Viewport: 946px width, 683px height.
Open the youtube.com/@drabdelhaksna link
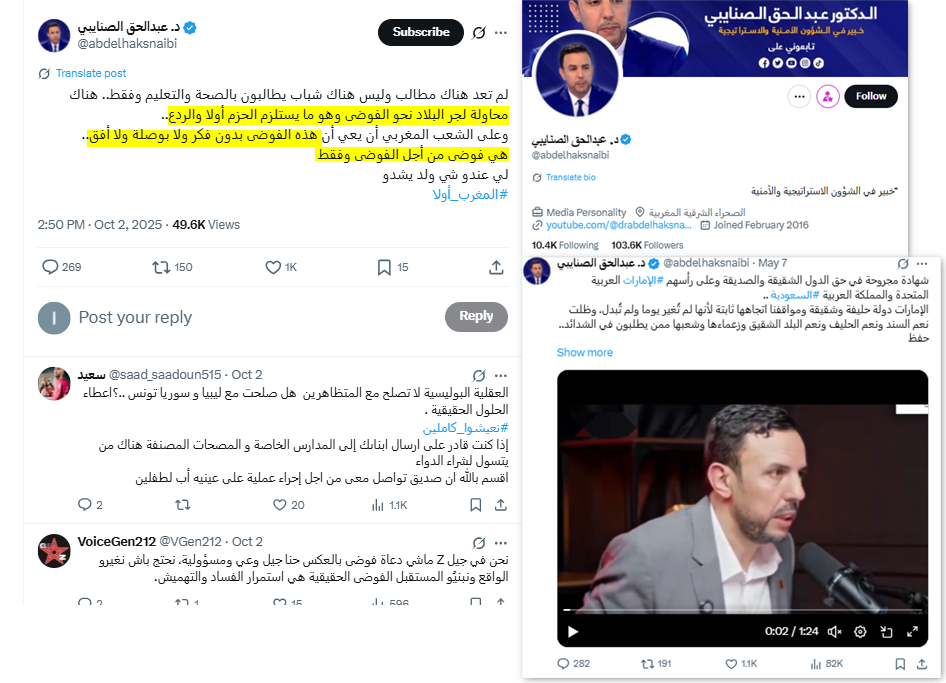618,225
